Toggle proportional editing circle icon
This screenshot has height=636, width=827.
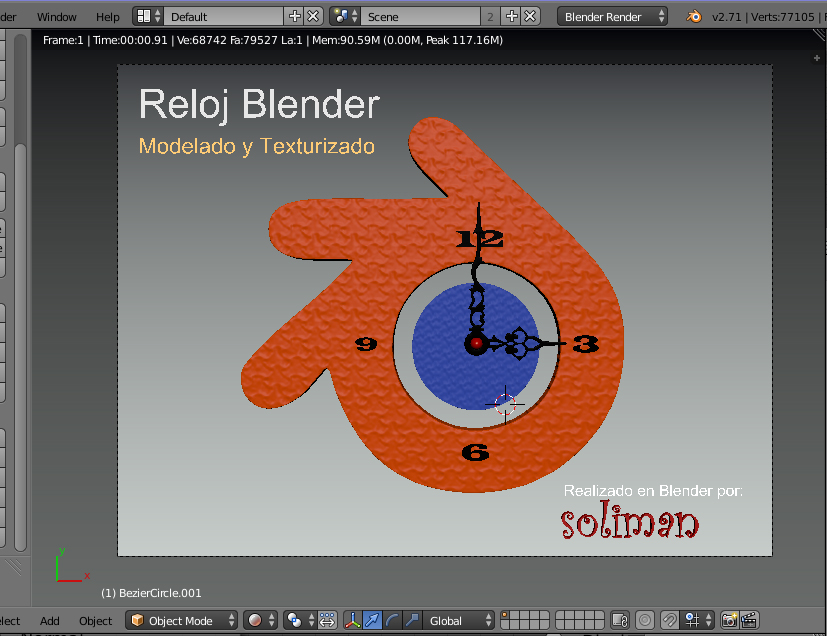click(x=645, y=620)
